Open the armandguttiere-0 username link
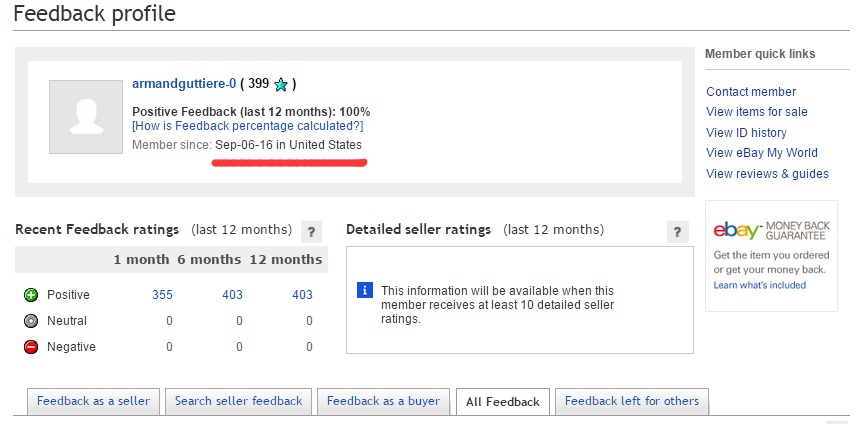The width and height of the screenshot is (865, 424). pos(184,84)
